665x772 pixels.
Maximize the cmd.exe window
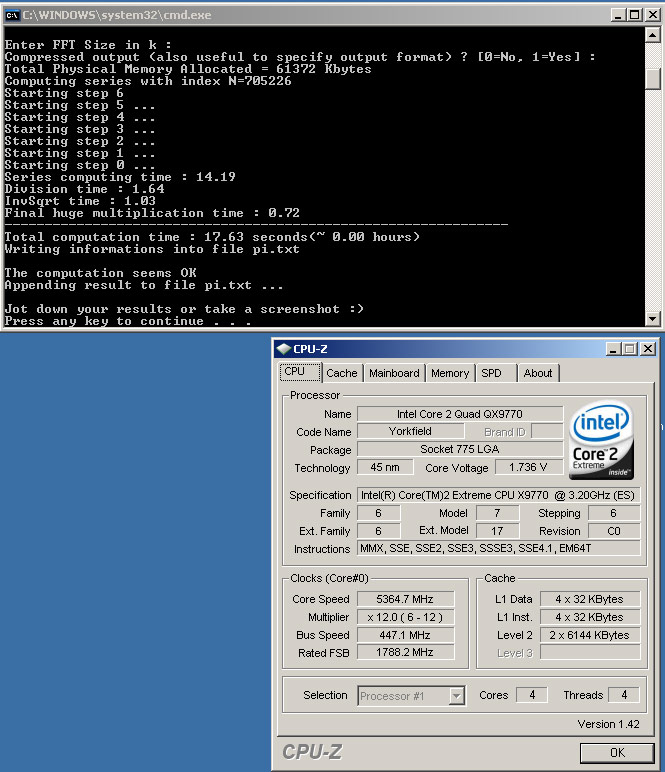(635, 15)
